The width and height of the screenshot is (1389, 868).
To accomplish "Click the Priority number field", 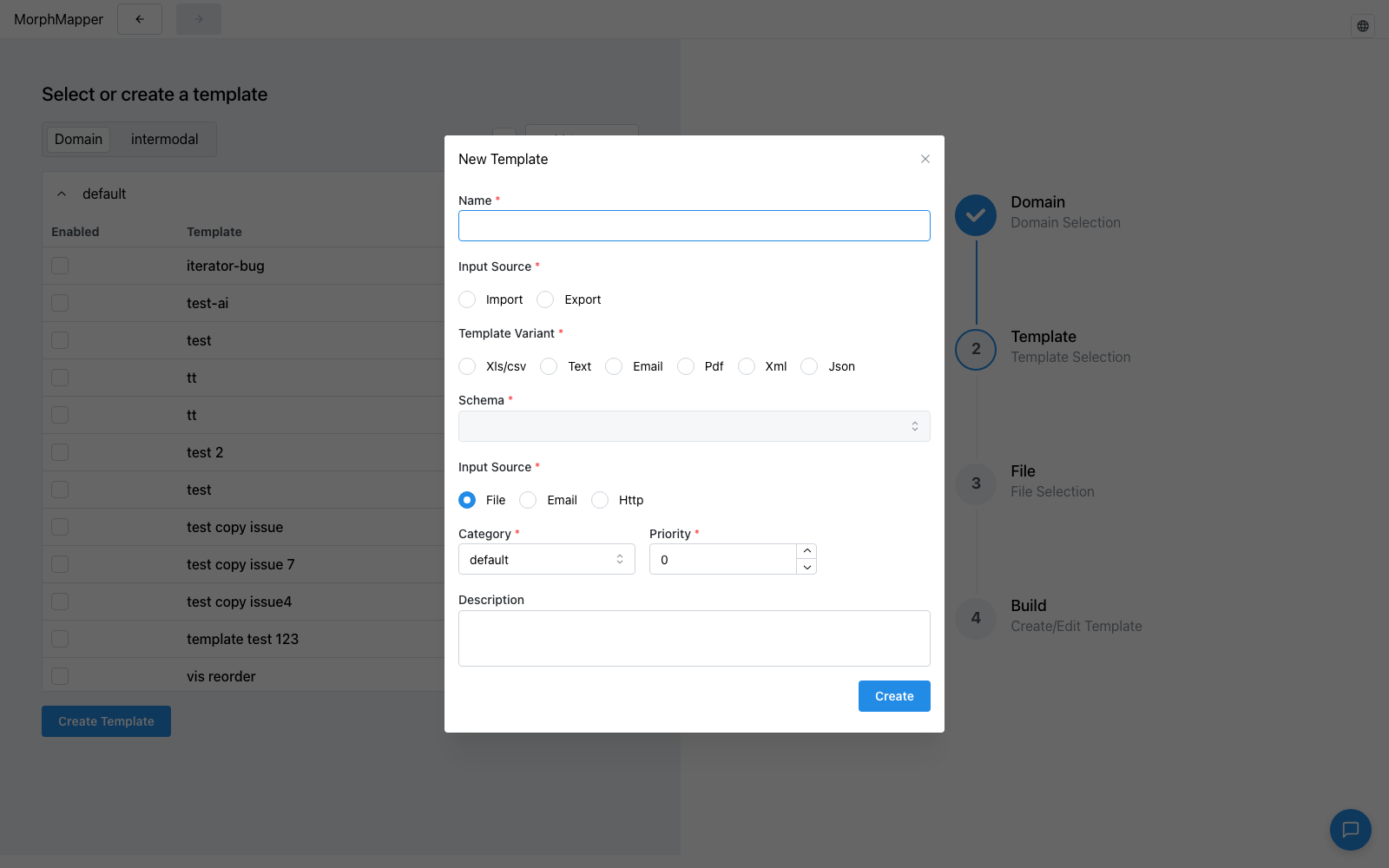I will pos(723,559).
